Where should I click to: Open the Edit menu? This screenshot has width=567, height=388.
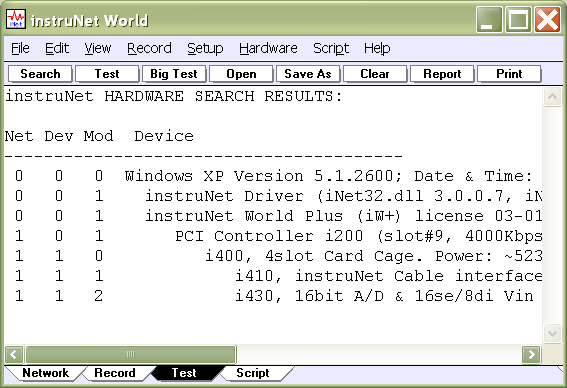coord(57,48)
